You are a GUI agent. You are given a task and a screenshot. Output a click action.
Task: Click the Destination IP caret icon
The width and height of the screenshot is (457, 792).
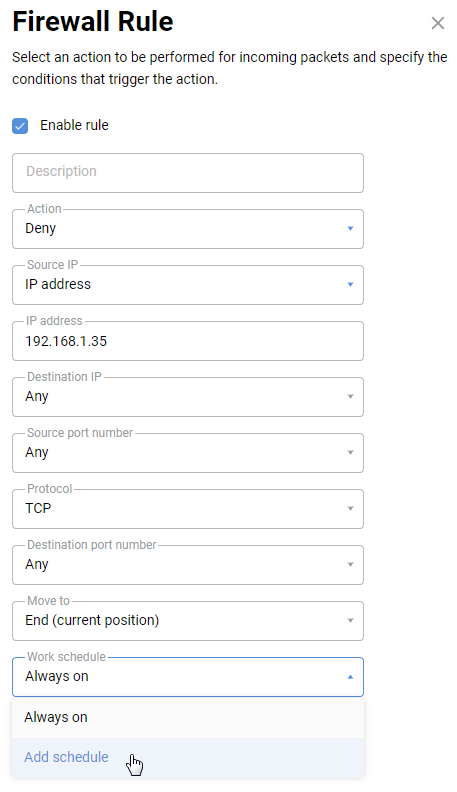[x=350, y=397]
